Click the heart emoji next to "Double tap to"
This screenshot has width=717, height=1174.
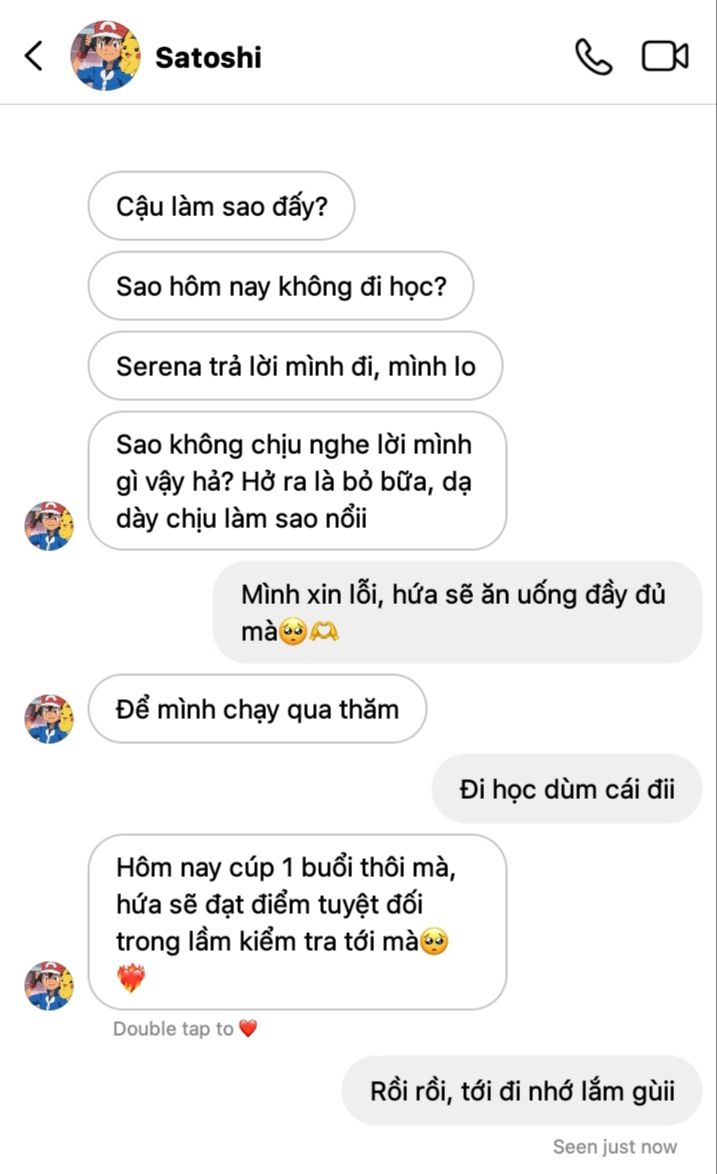click(248, 1029)
